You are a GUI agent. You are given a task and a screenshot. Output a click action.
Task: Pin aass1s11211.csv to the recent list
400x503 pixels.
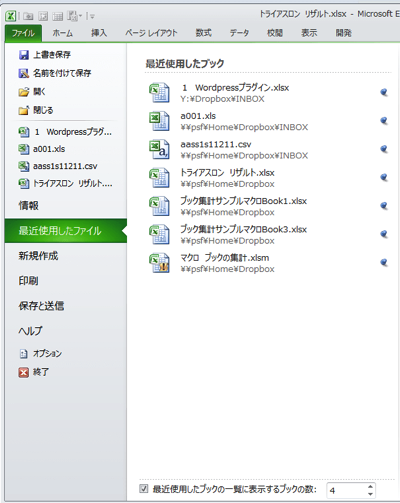pos(384,149)
